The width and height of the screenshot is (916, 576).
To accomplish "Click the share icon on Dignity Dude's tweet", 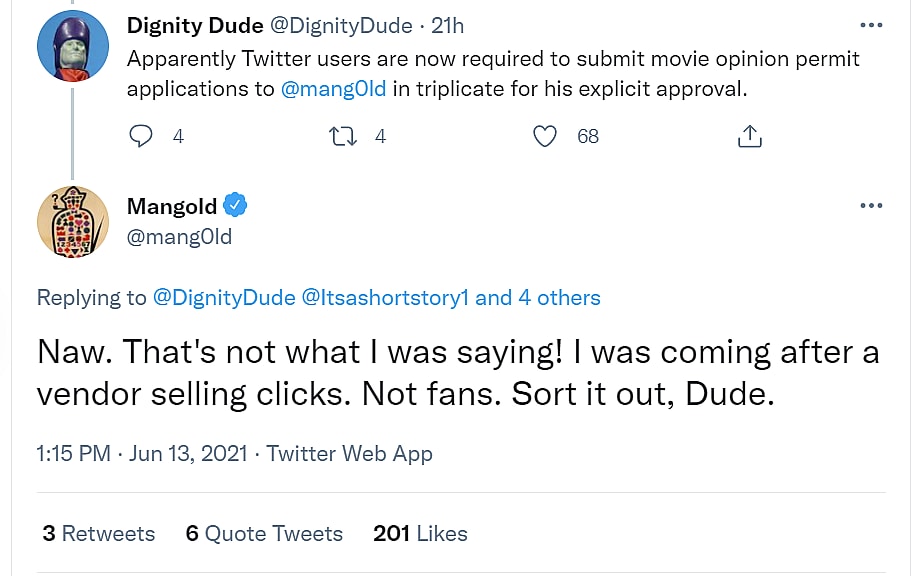I will pos(749,136).
